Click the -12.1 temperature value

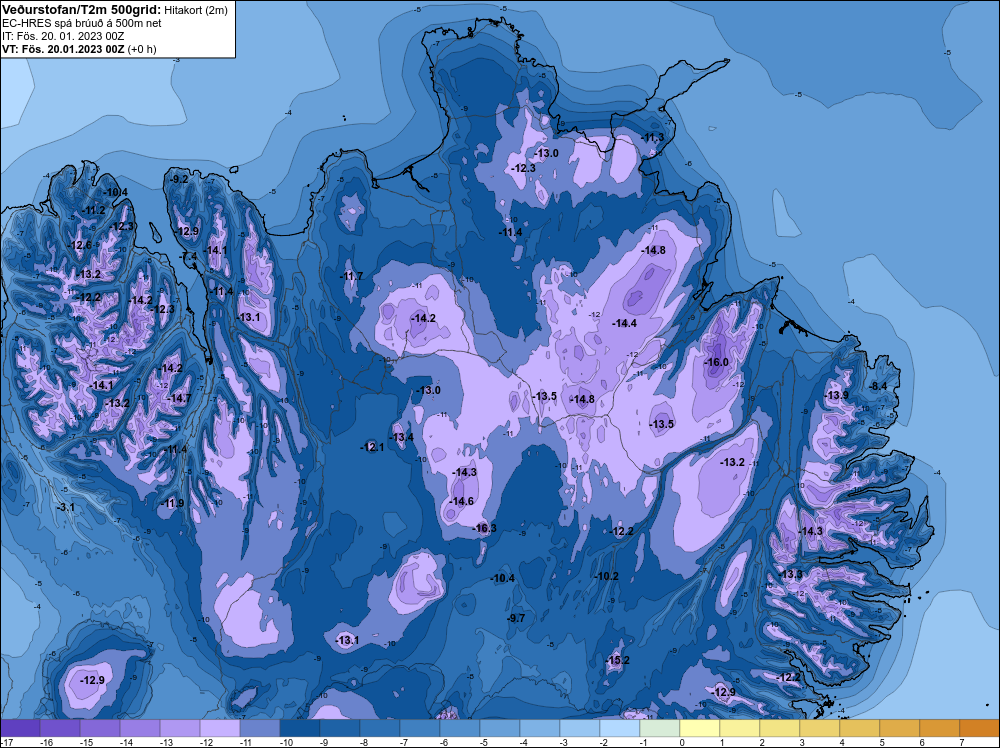pyautogui.click(x=372, y=447)
